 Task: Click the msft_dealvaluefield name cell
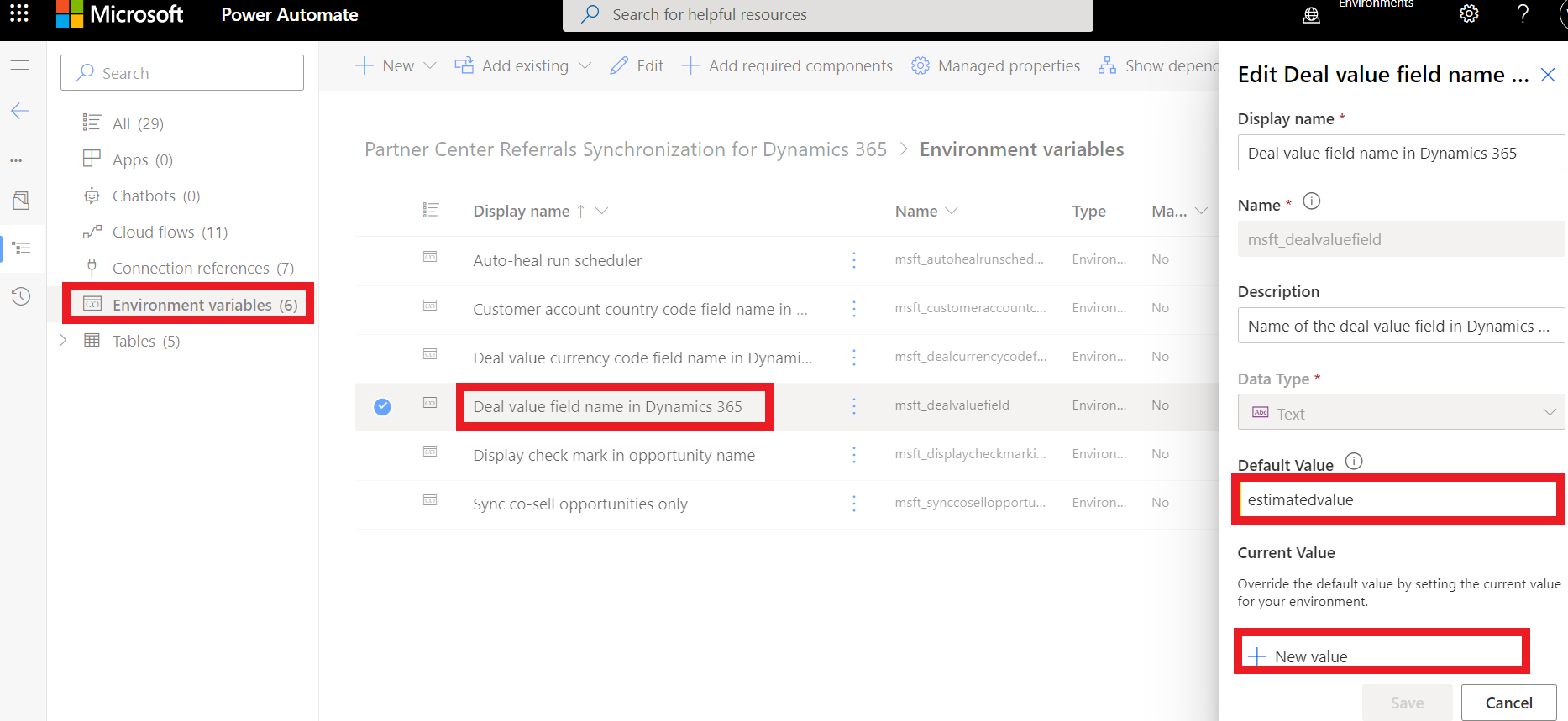(952, 405)
